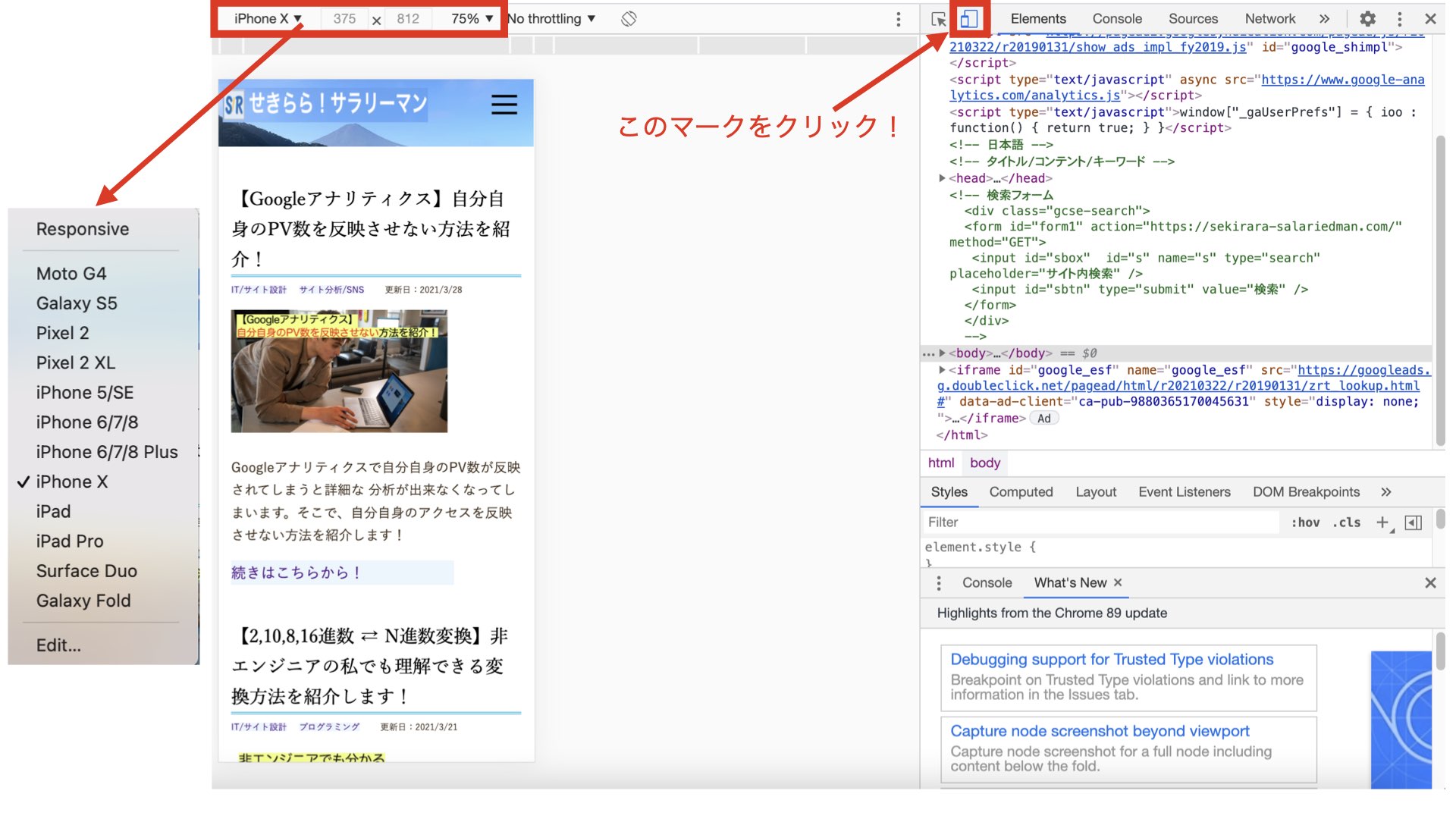Select the checked iPhone X entry
This screenshot has height=819, width=1456.
(x=72, y=482)
